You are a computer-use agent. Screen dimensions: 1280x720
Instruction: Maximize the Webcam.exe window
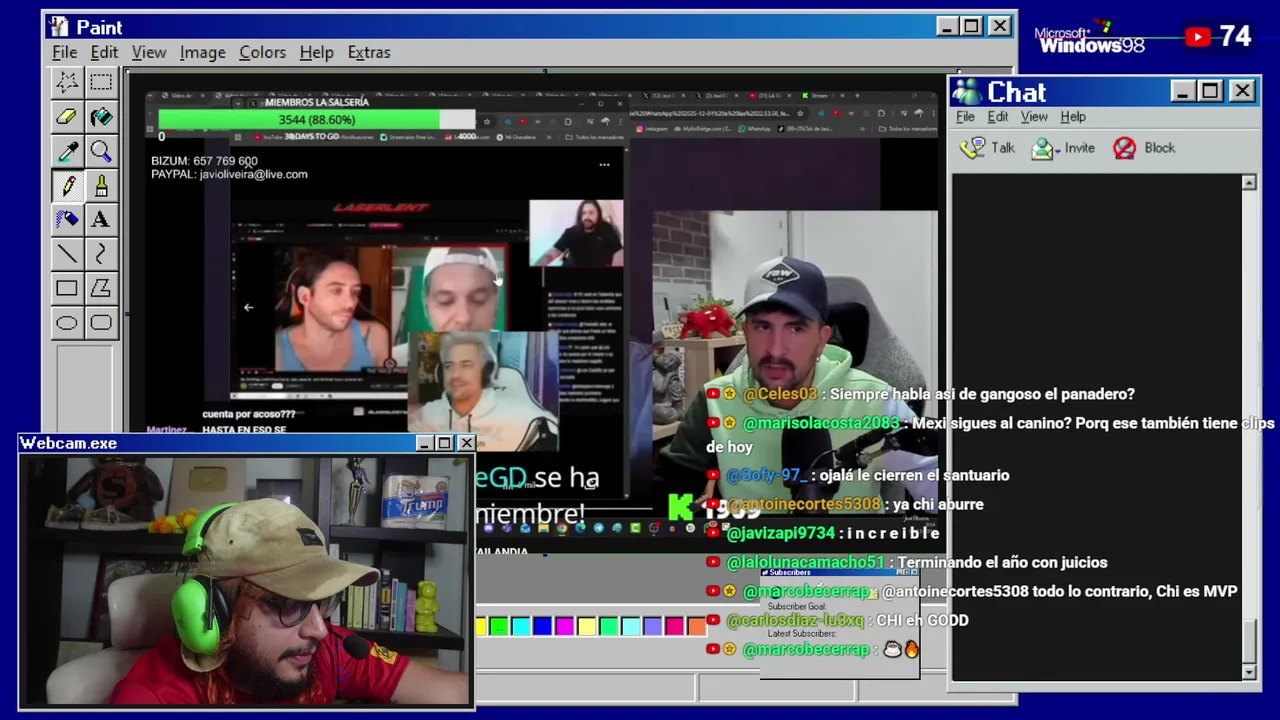445,443
